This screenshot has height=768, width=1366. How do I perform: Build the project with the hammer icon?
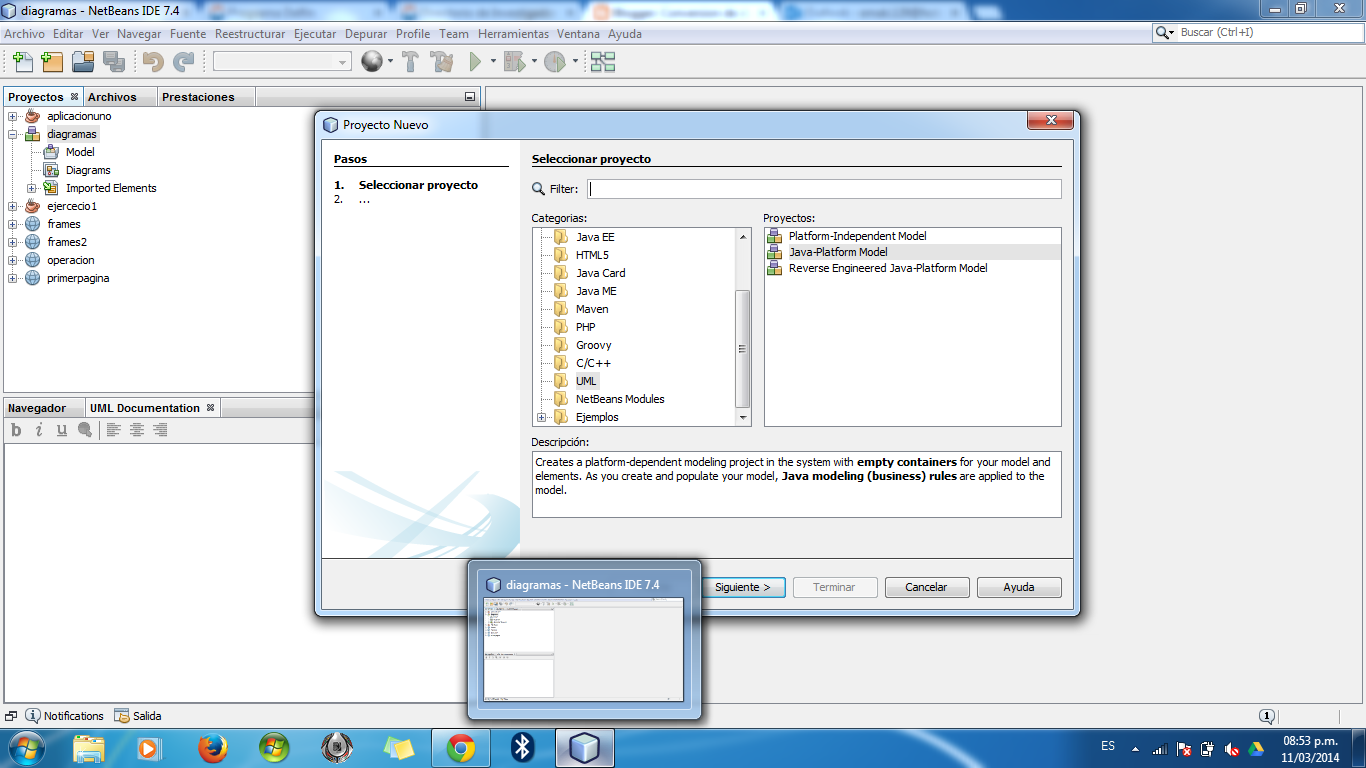410,62
